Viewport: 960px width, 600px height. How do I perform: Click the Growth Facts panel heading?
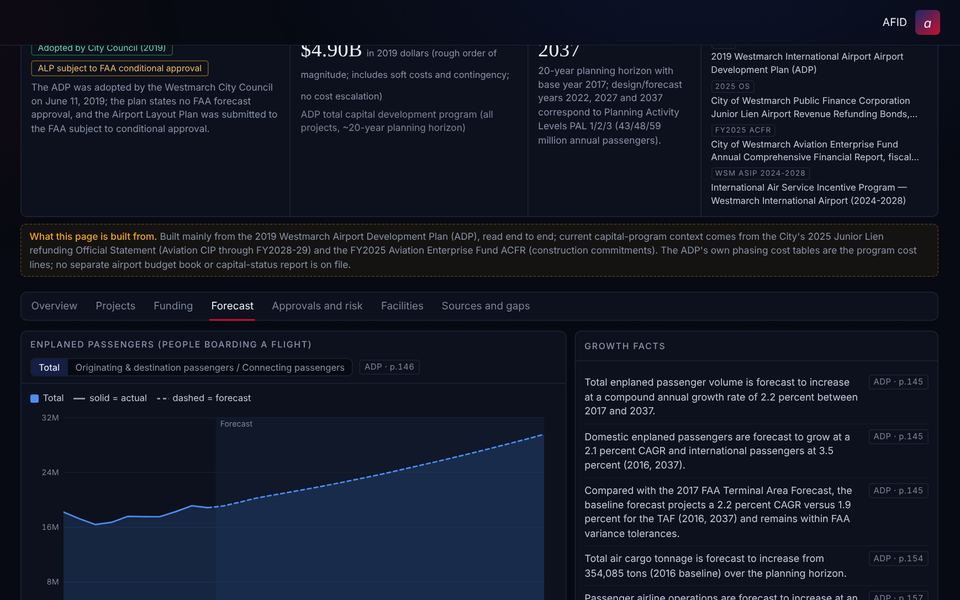pos(624,346)
